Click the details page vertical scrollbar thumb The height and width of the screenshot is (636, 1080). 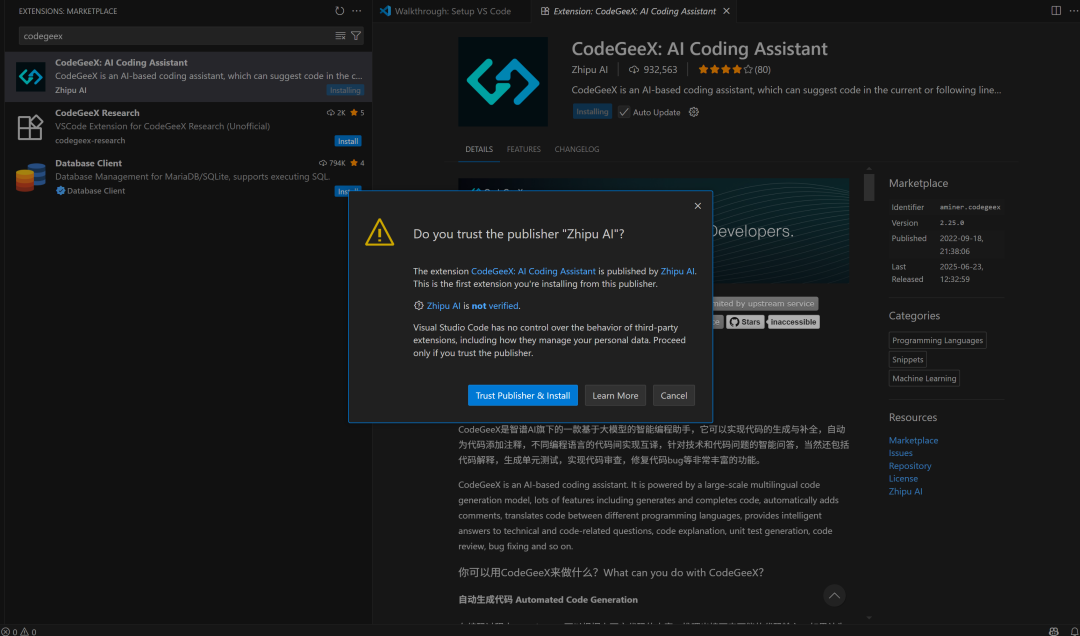(869, 187)
